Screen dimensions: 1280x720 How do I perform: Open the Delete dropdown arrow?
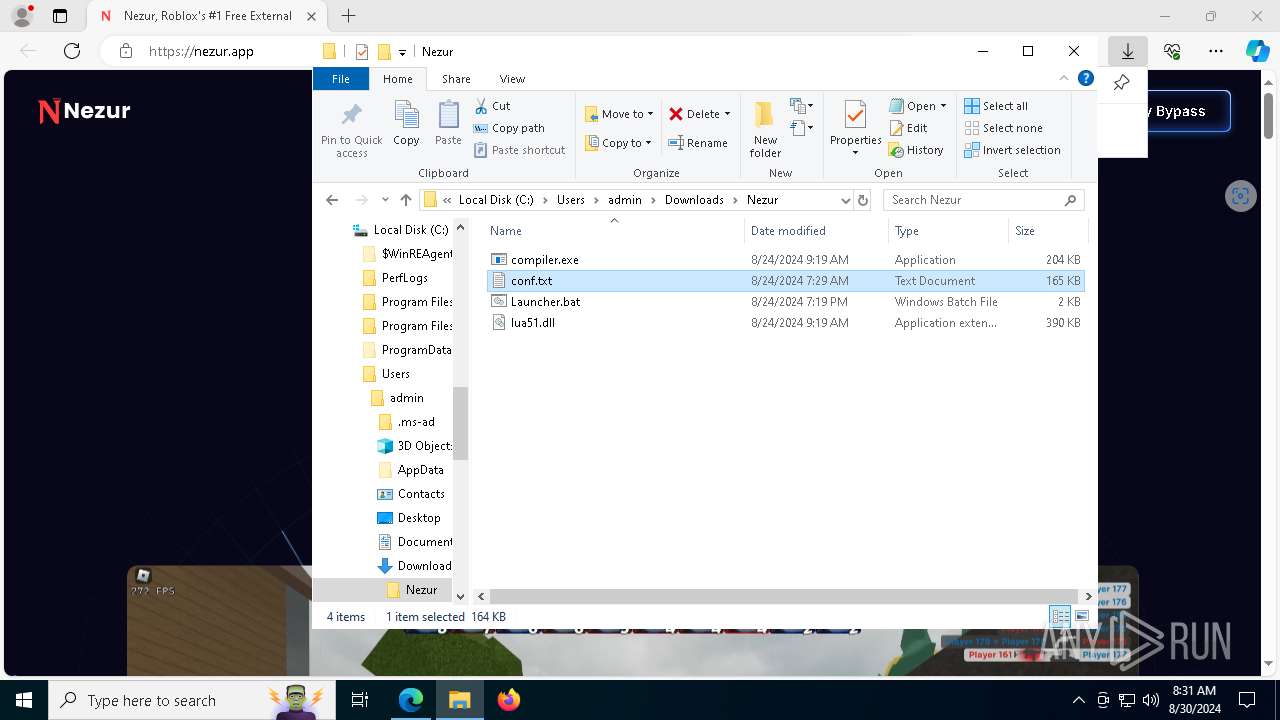click(727, 114)
